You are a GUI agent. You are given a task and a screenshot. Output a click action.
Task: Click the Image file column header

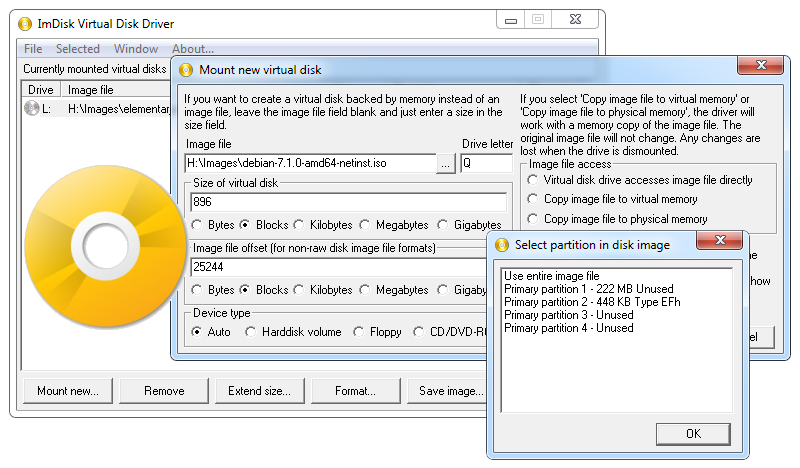coord(115,90)
